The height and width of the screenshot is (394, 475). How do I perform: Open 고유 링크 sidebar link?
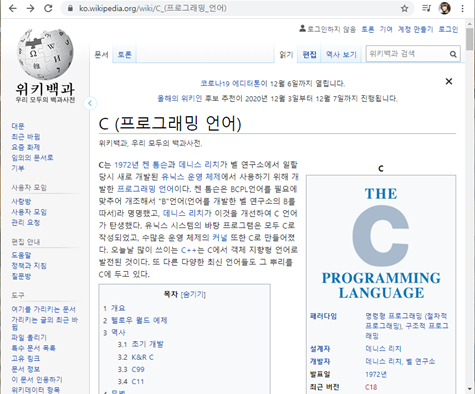point(26,358)
